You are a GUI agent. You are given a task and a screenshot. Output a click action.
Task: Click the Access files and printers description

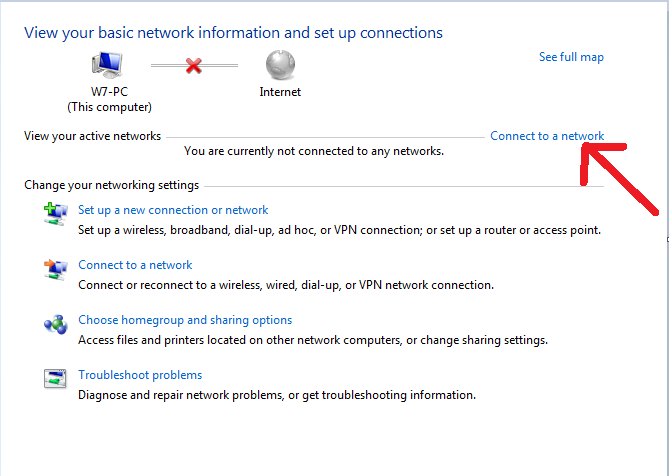coord(313,340)
